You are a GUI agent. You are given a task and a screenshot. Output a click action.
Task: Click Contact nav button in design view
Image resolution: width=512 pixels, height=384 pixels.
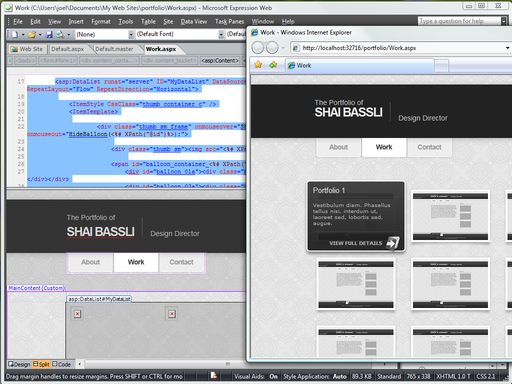tap(181, 262)
